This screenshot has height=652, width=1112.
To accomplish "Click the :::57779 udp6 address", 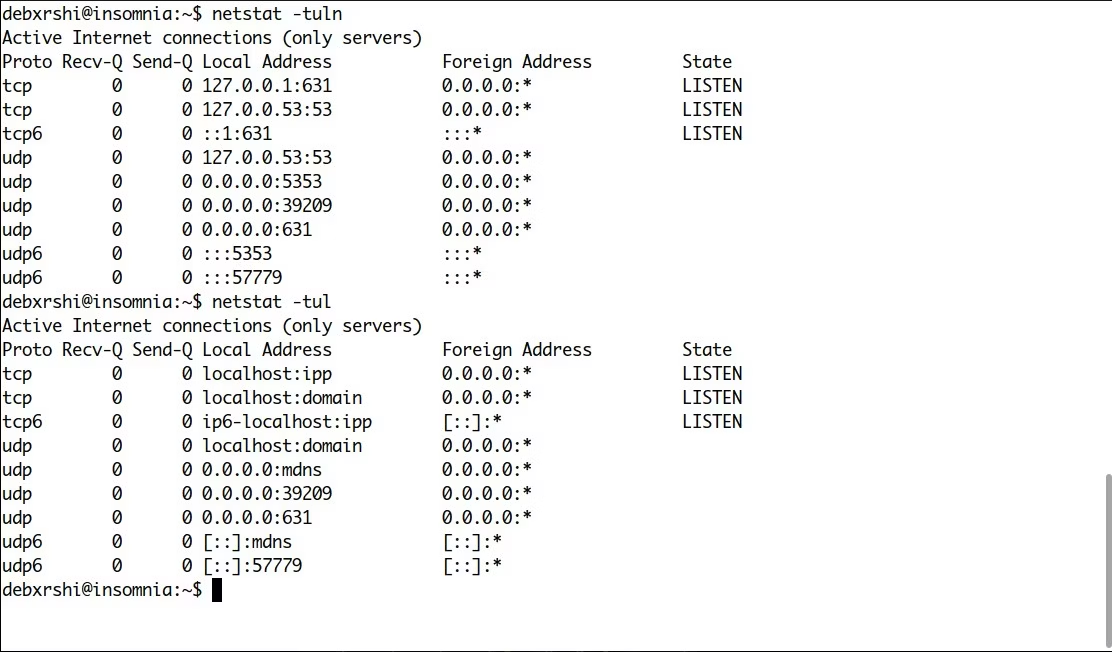I will (x=242, y=277).
